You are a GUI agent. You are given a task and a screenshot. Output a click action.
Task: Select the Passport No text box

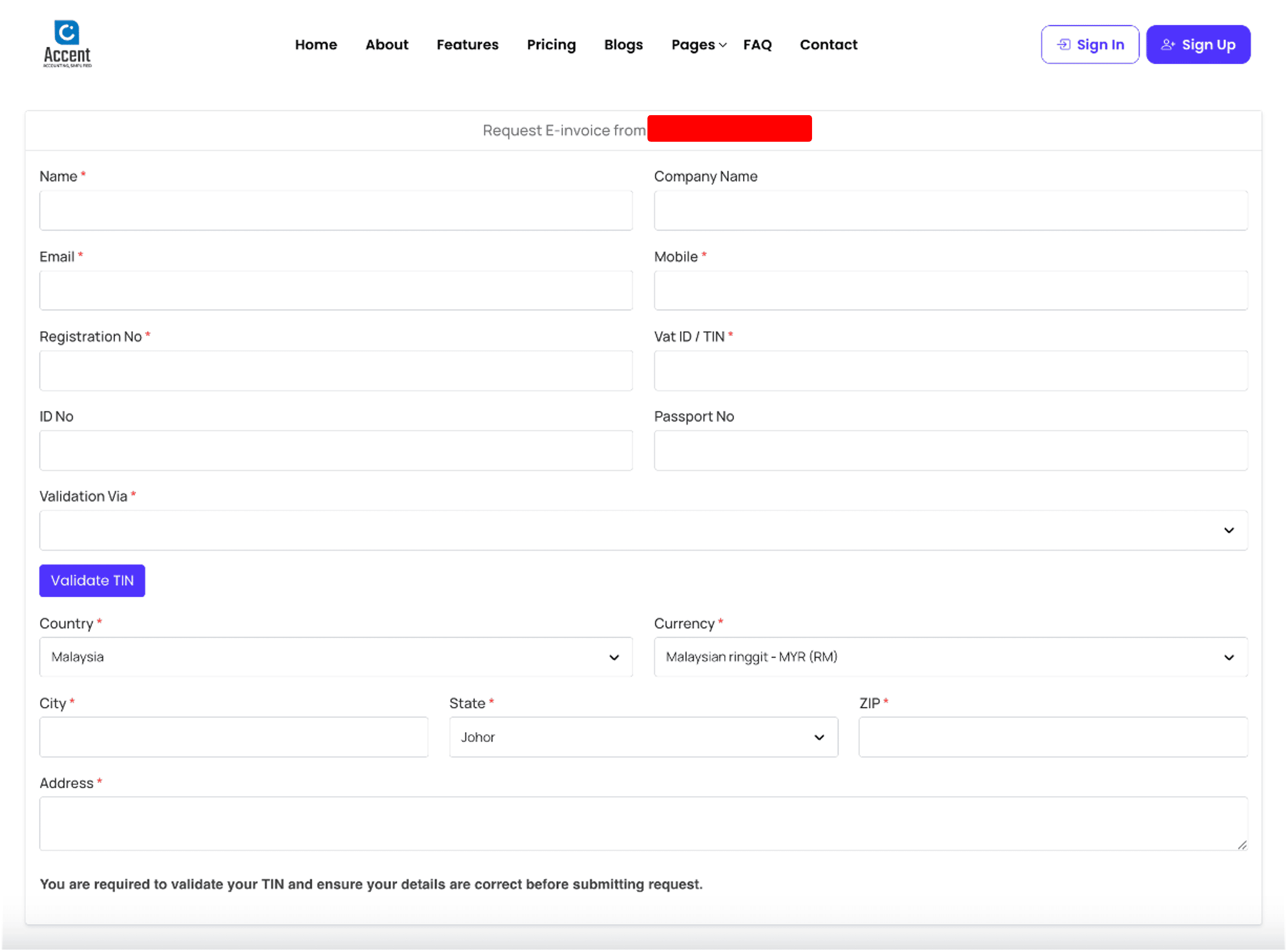coord(950,451)
